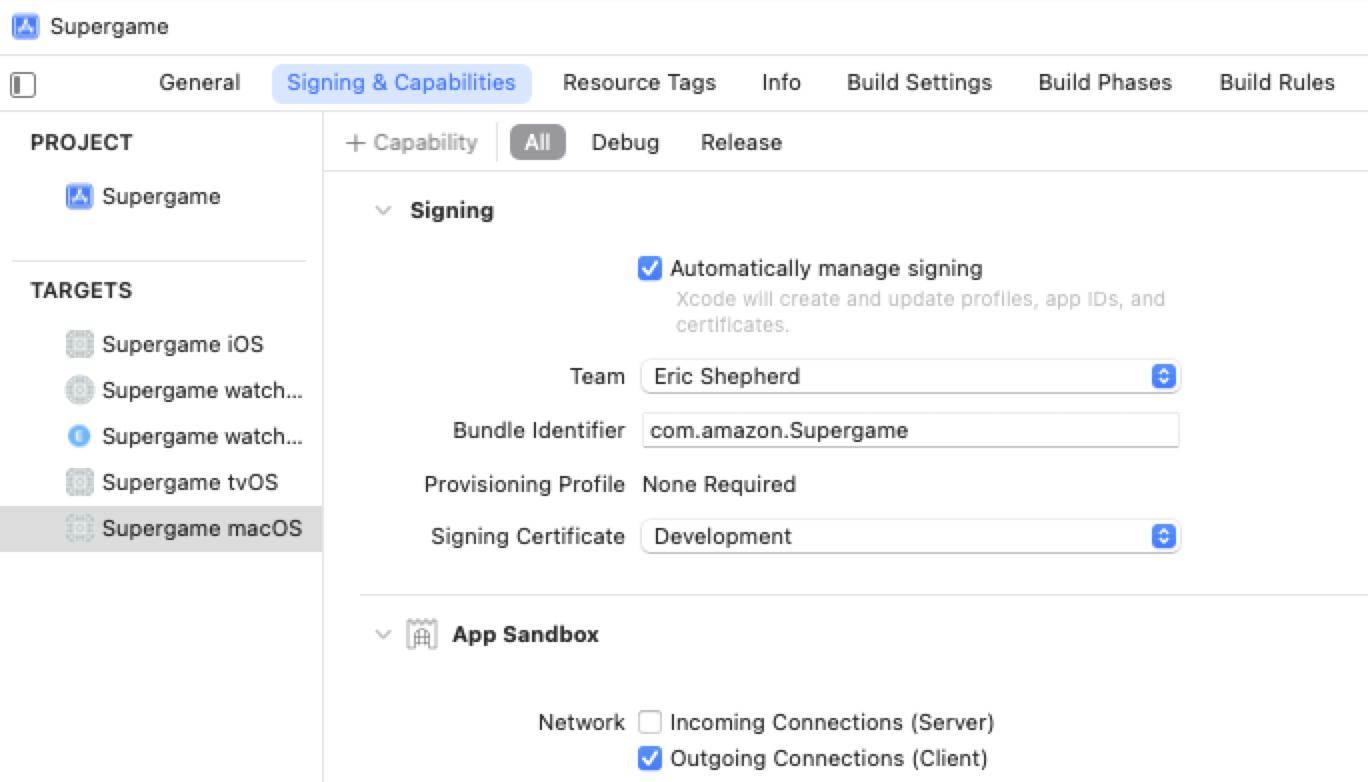Collapse the Signing section

tap(383, 210)
